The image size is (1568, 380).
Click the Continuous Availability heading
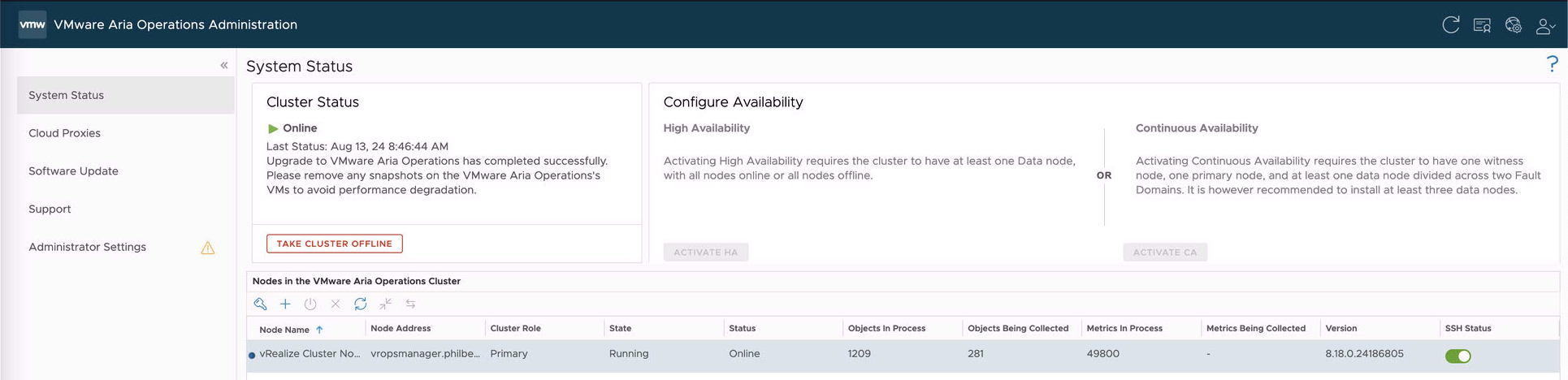[1197, 128]
